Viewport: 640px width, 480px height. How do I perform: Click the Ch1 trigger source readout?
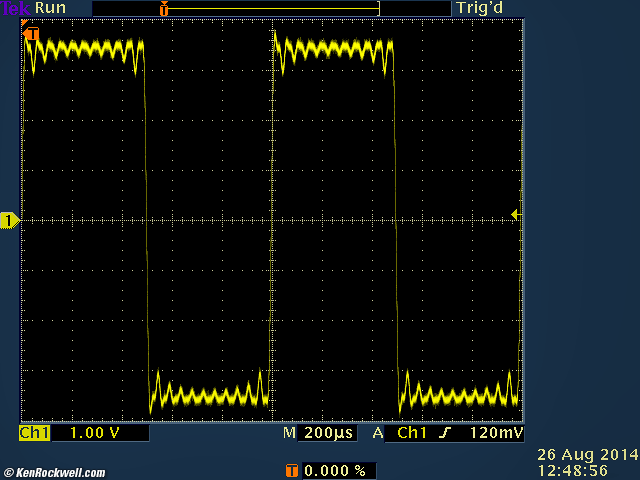click(x=412, y=433)
